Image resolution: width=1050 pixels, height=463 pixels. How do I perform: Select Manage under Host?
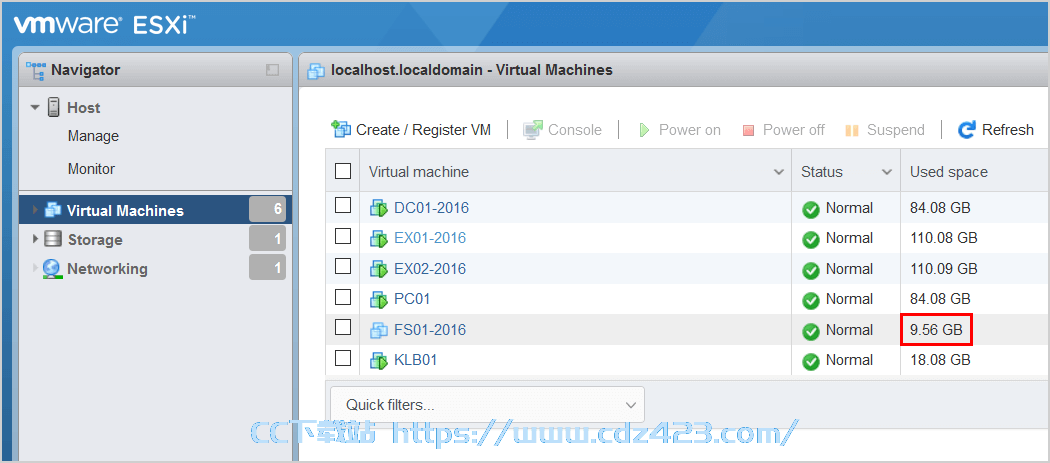tap(93, 136)
